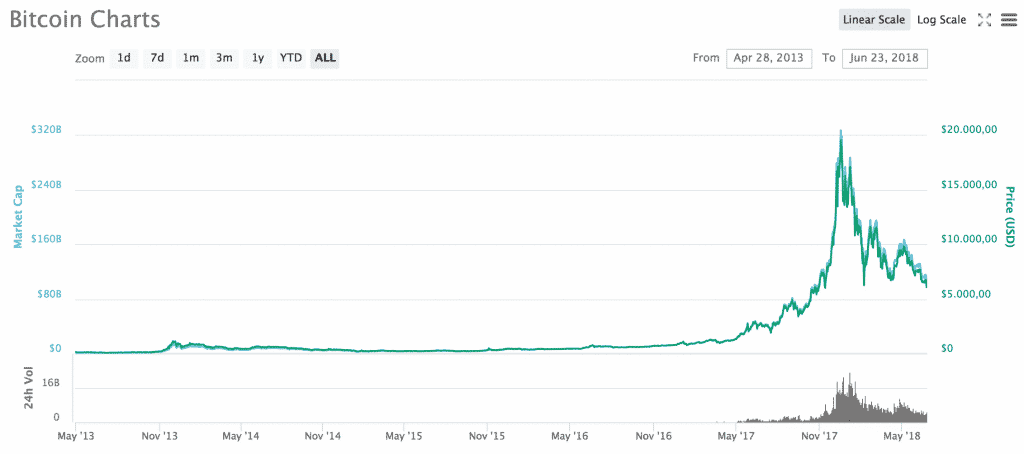Click the May '18 date label
The width and height of the screenshot is (1024, 454).
[x=901, y=434]
